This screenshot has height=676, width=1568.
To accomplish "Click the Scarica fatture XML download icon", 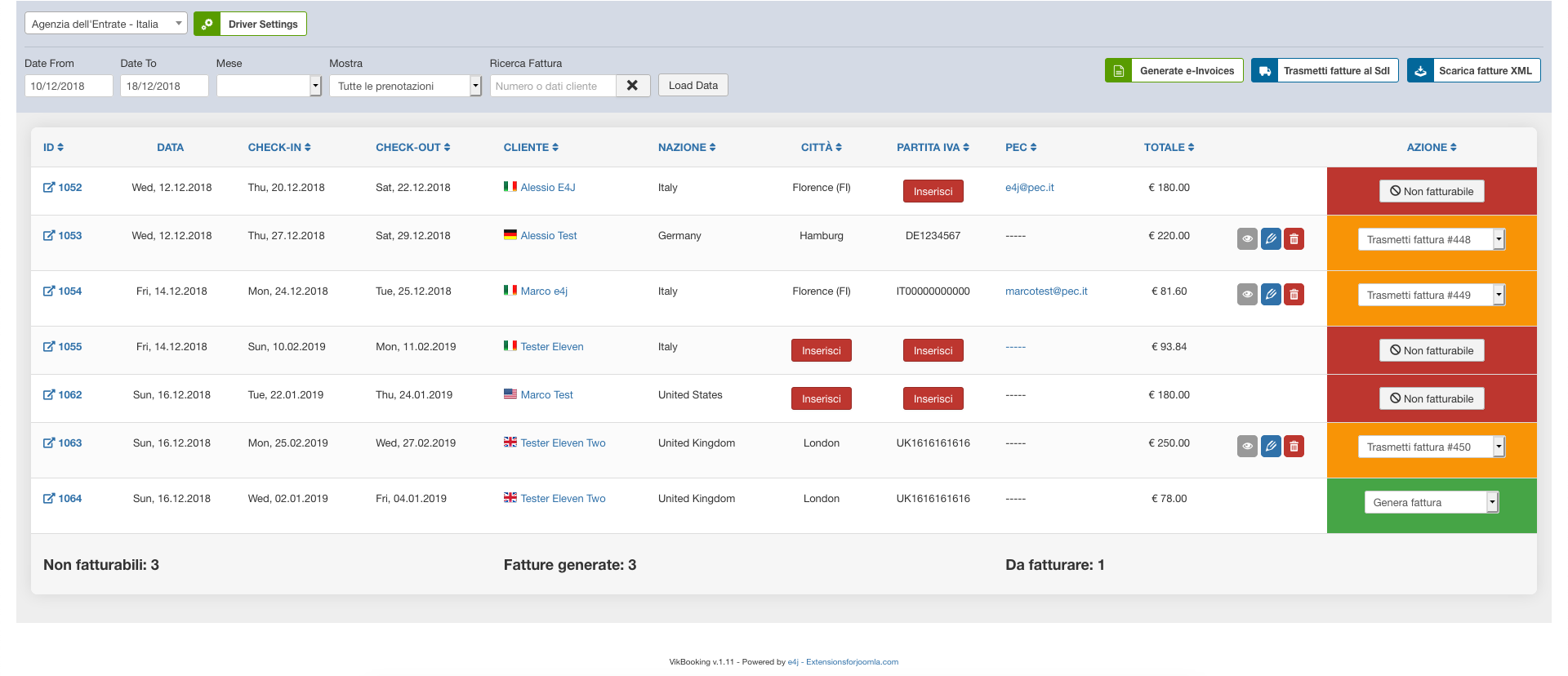I will coord(1420,71).
